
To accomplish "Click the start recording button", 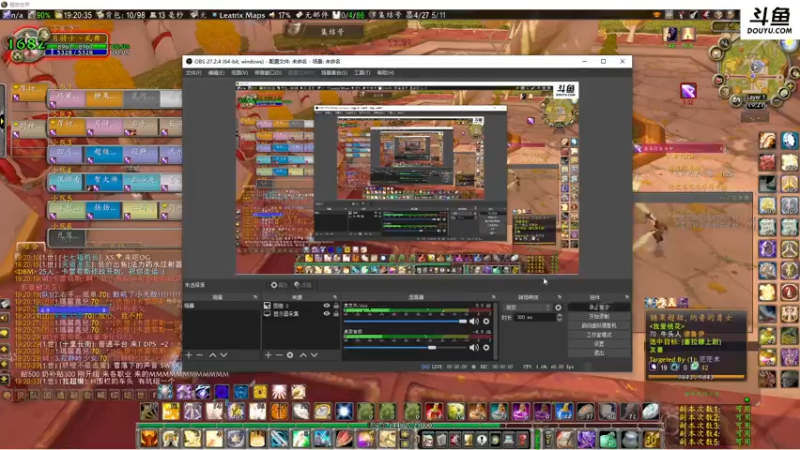I will [599, 316].
